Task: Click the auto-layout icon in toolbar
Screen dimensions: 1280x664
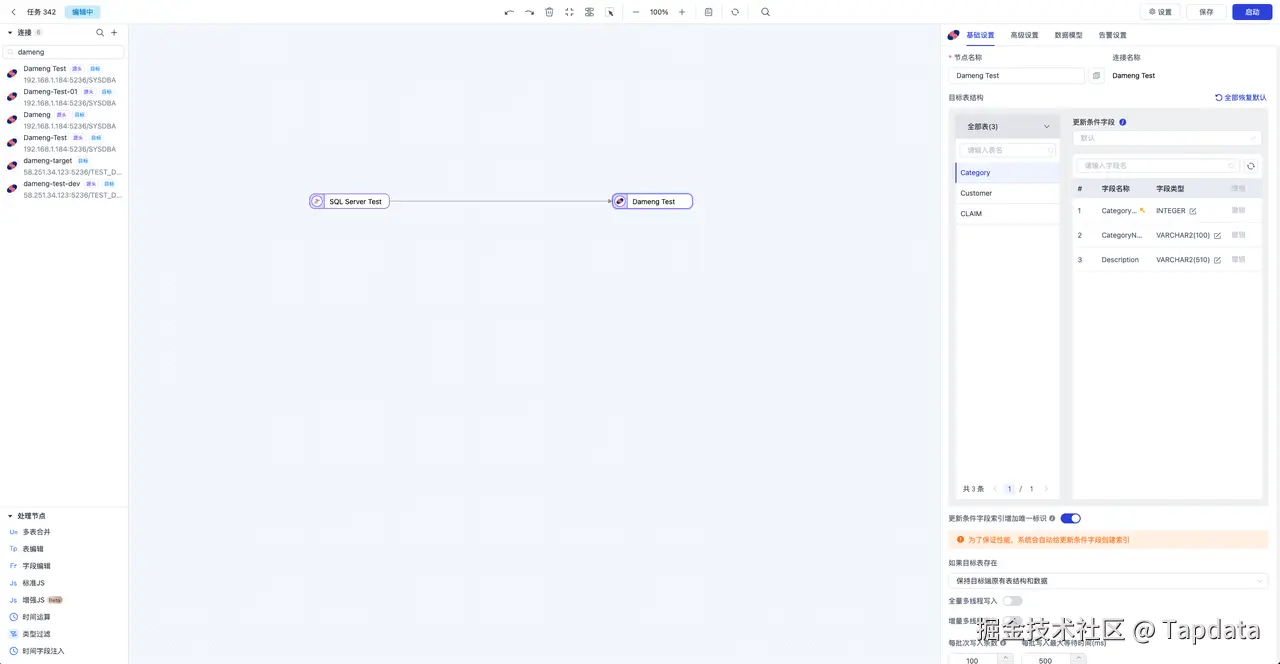Action: pos(589,12)
